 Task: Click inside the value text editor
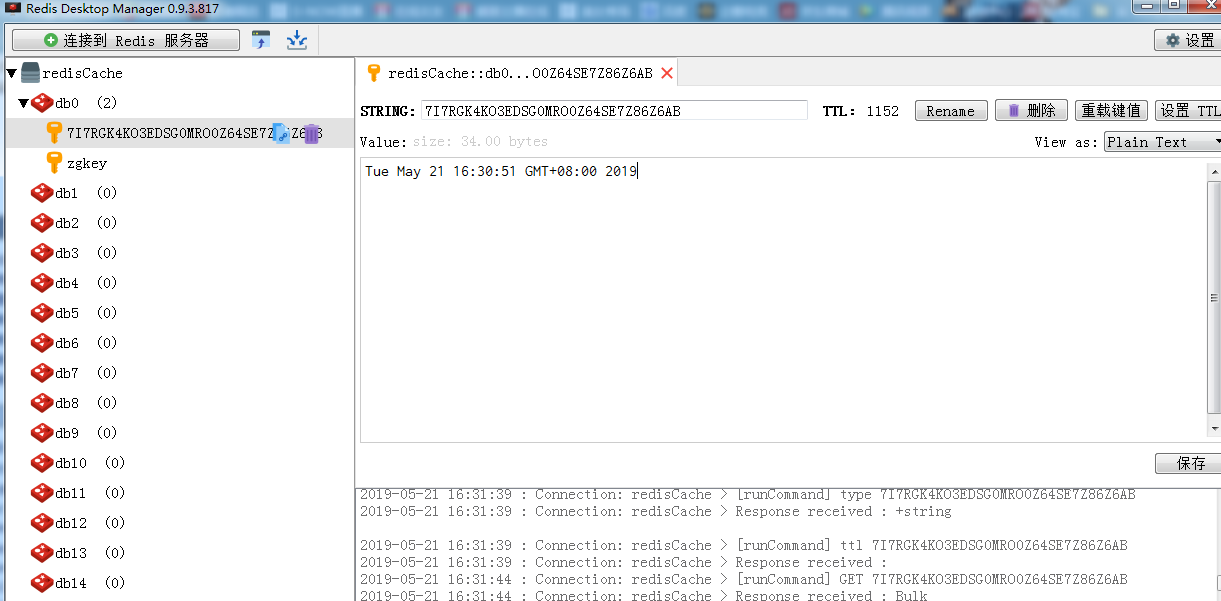(x=783, y=300)
